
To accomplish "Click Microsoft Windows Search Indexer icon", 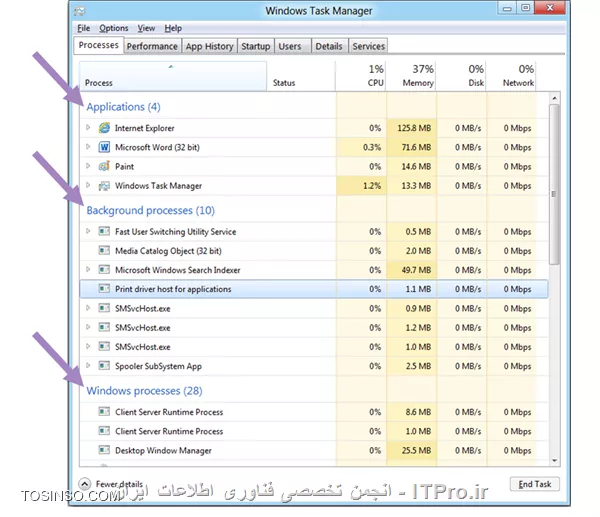I will 104,270.
